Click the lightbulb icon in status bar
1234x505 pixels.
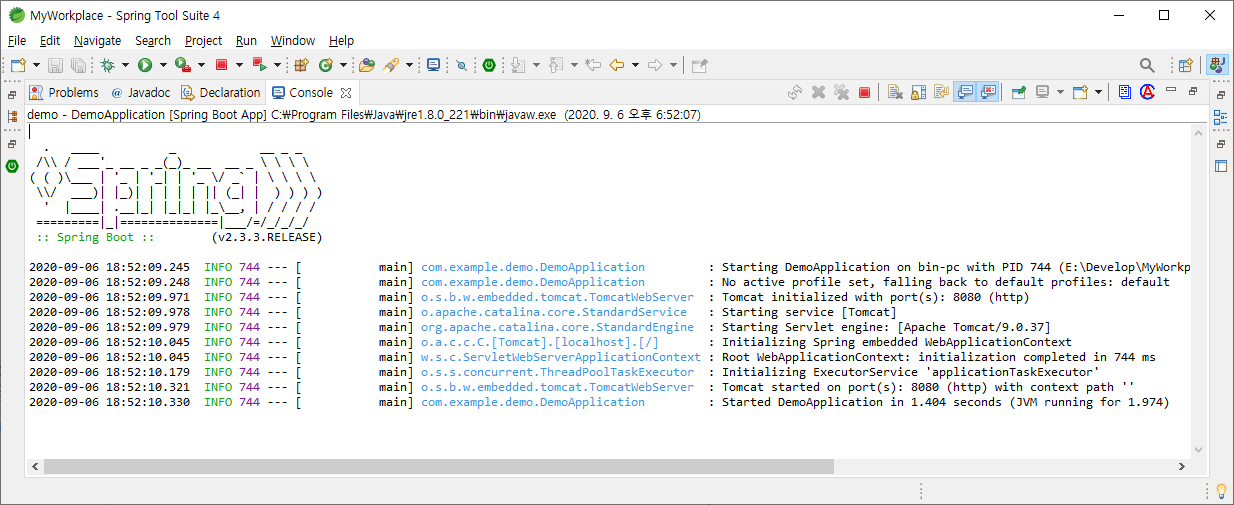[x=1221, y=491]
